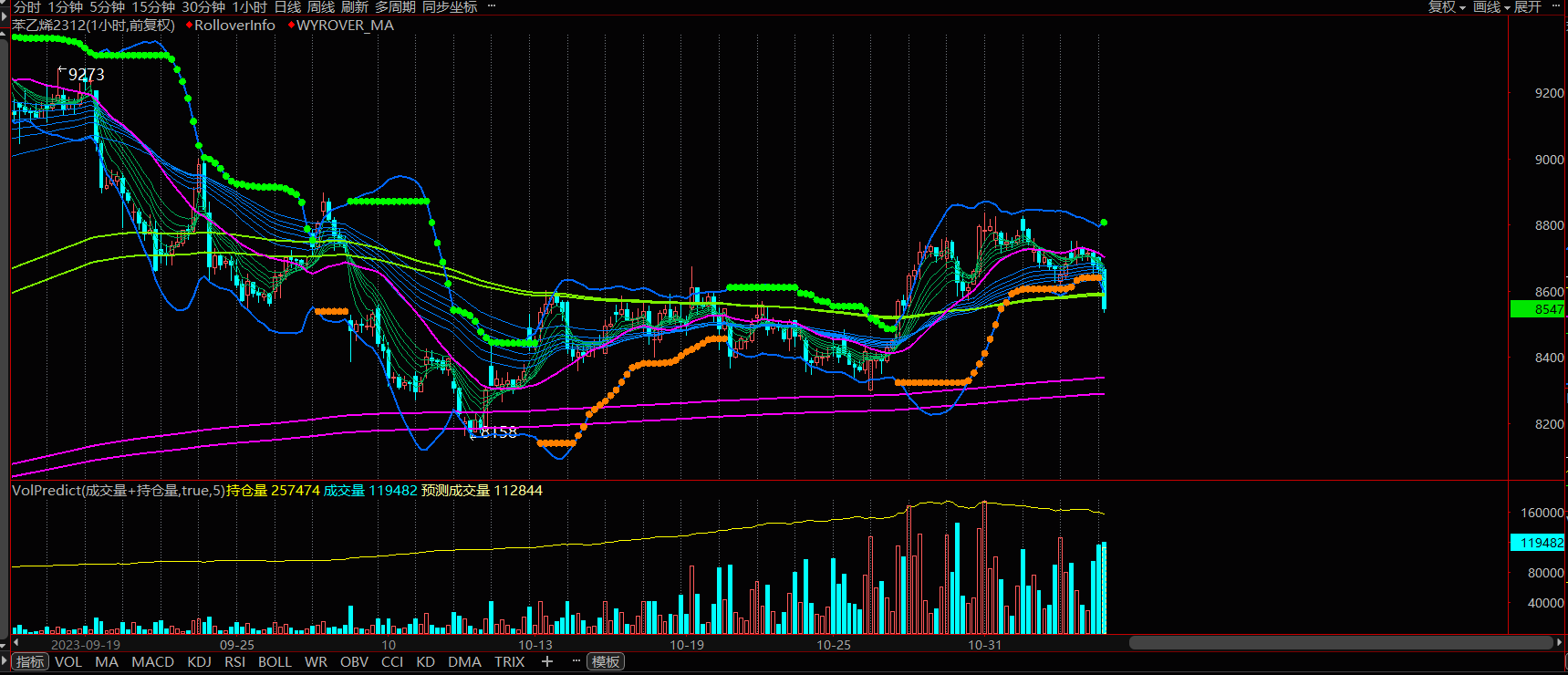Expand the side panel with 展开
This screenshot has width=1568, height=675.
pos(1528,7)
